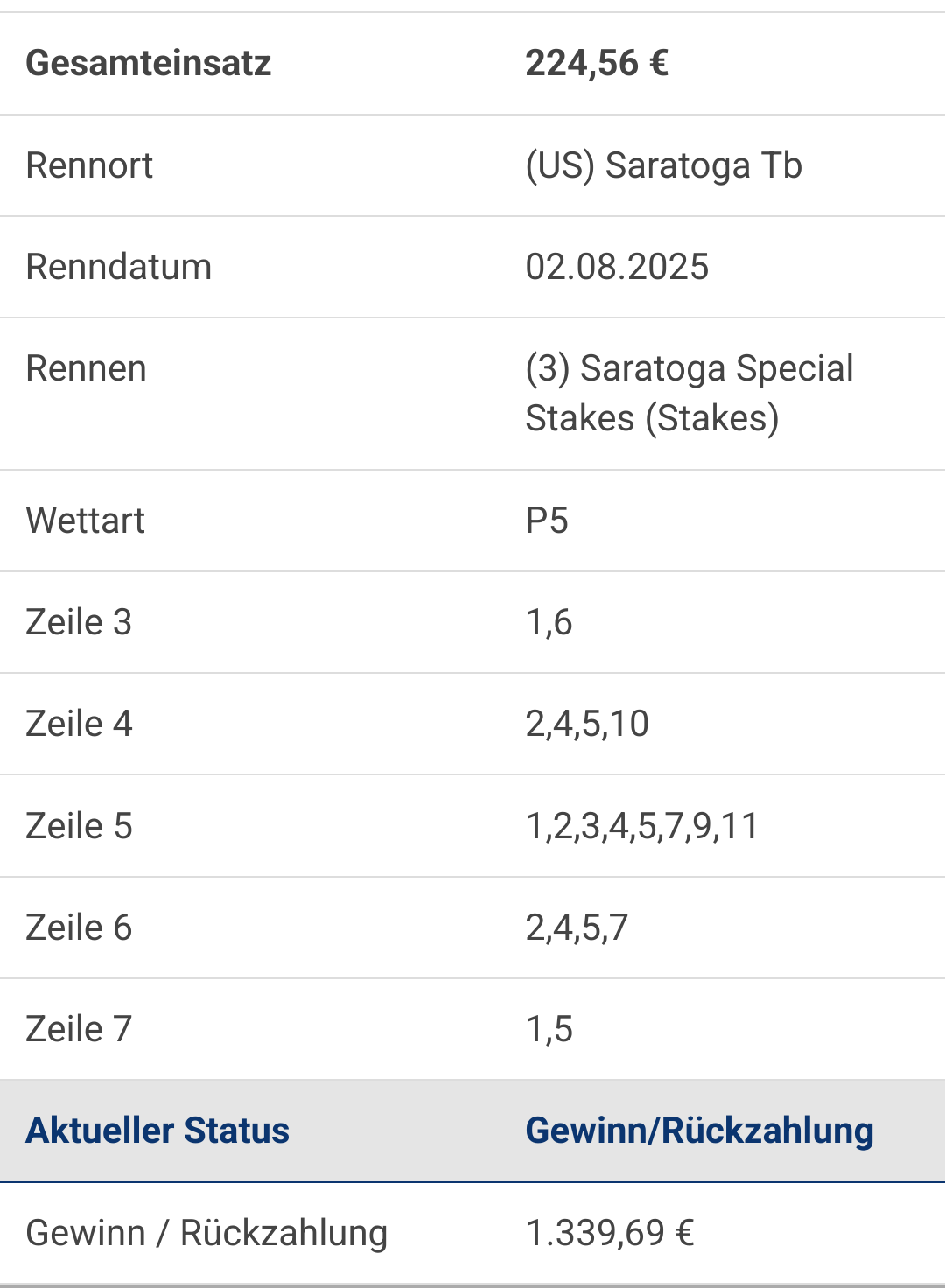Select Zeile 5 selections 1,2,3,4,5,7,9,11
945x1288 pixels.
(x=642, y=826)
